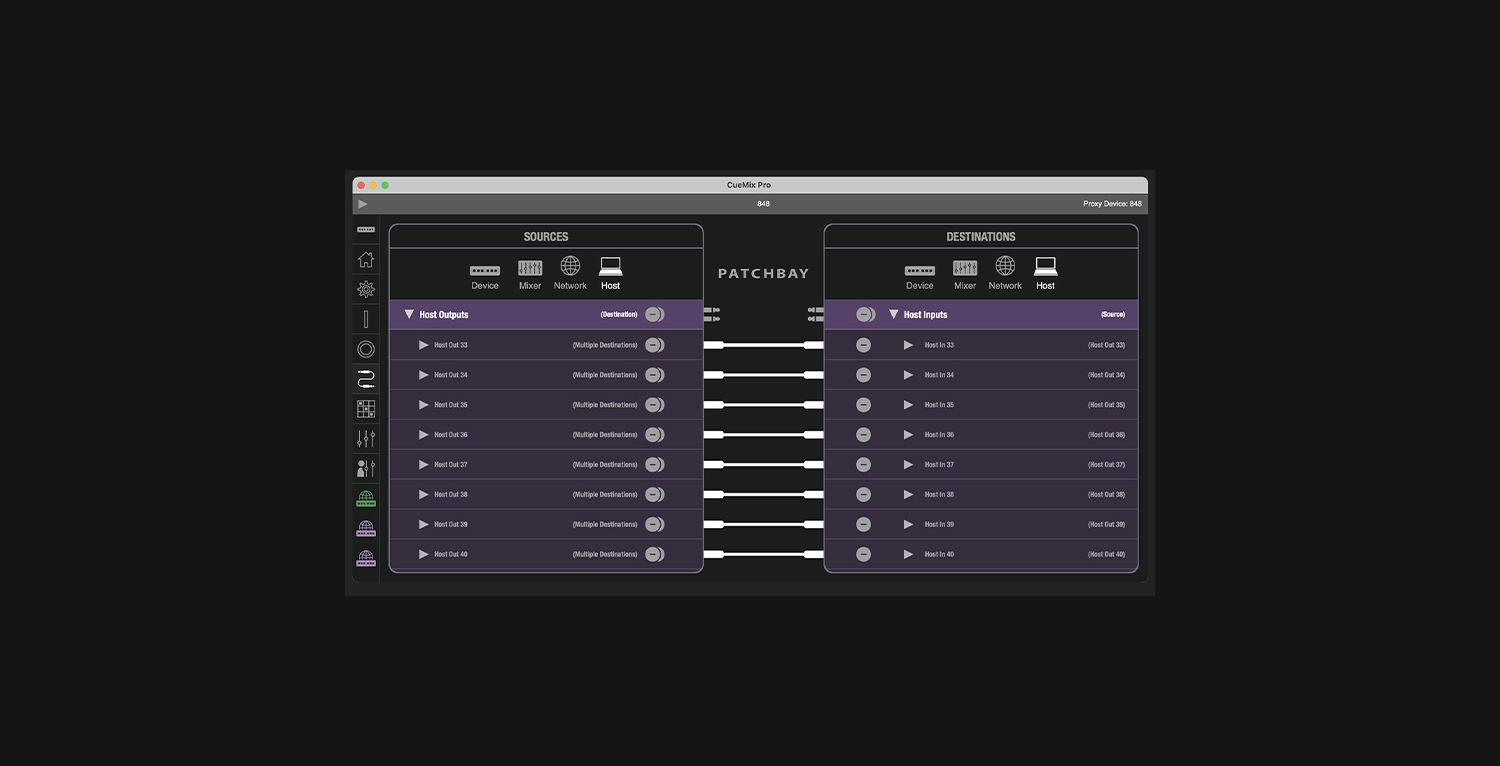Image resolution: width=1500 pixels, height=766 pixels.
Task: Remove the Host In 40 connection
Action: [863, 554]
